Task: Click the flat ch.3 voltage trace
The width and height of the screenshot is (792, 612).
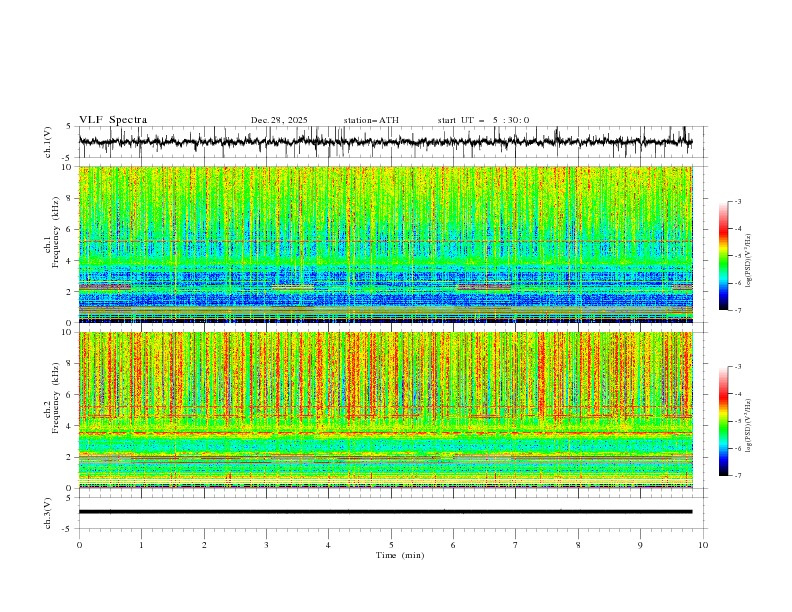Action: coord(385,512)
